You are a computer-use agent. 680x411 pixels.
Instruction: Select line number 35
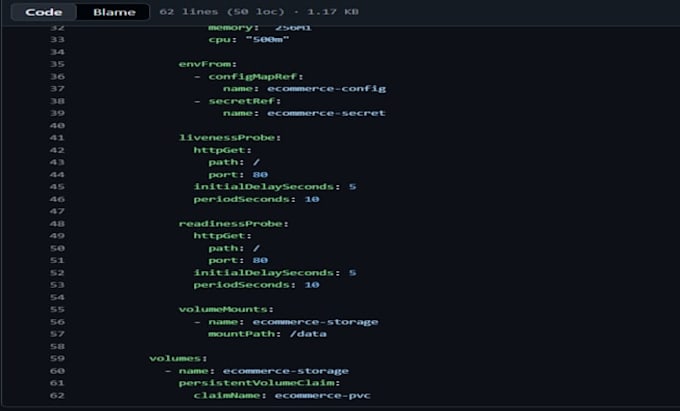click(57, 64)
